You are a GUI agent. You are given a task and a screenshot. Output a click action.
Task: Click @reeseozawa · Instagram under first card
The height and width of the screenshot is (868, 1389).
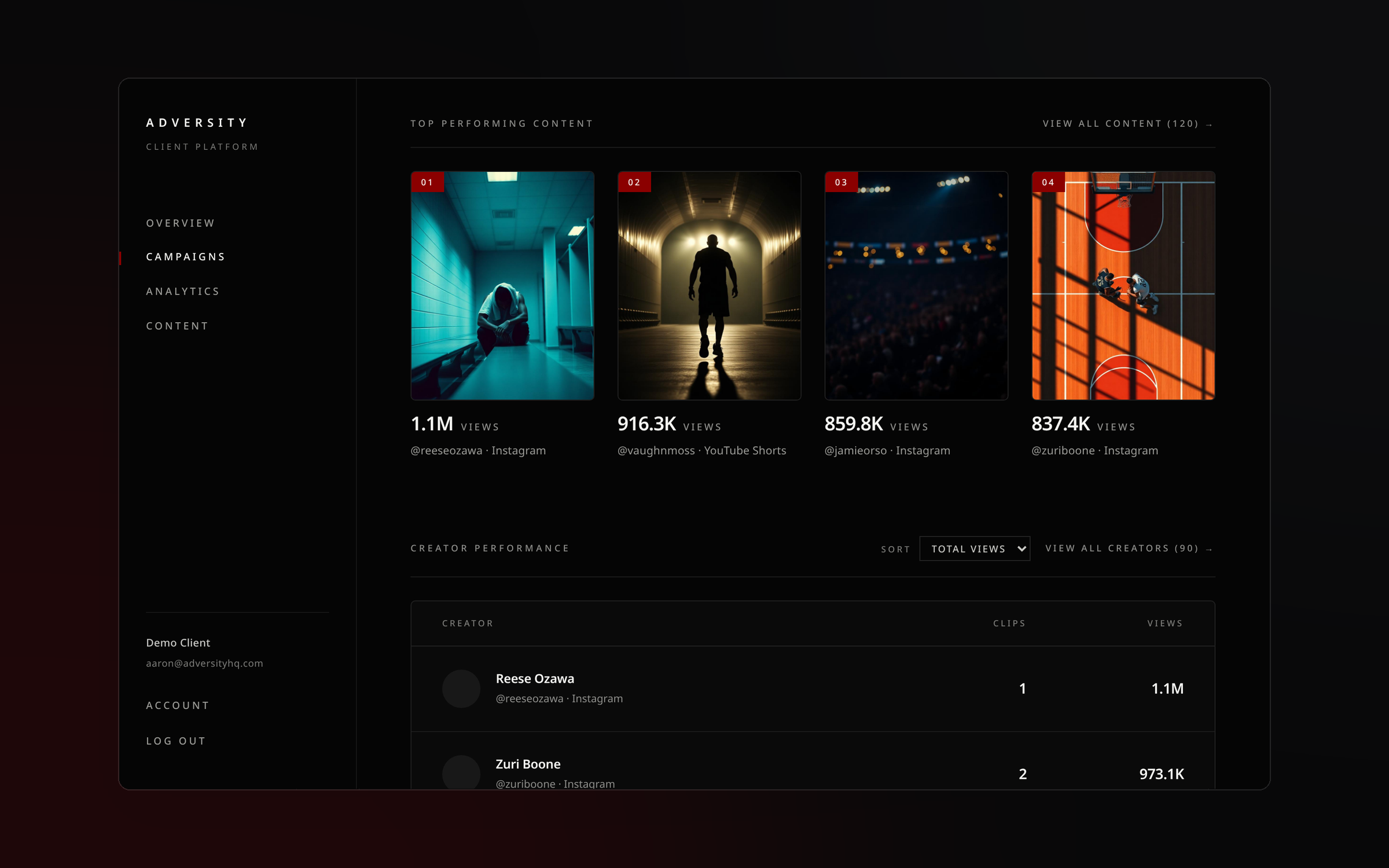click(478, 450)
